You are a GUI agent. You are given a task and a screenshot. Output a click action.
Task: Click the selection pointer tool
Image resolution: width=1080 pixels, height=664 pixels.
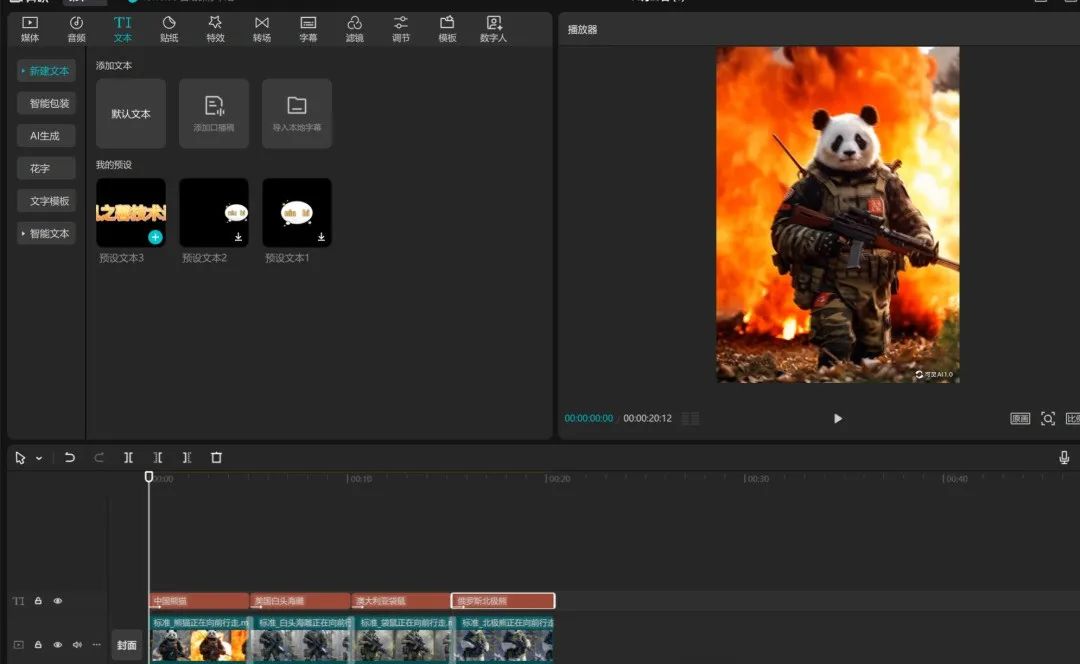(20, 458)
